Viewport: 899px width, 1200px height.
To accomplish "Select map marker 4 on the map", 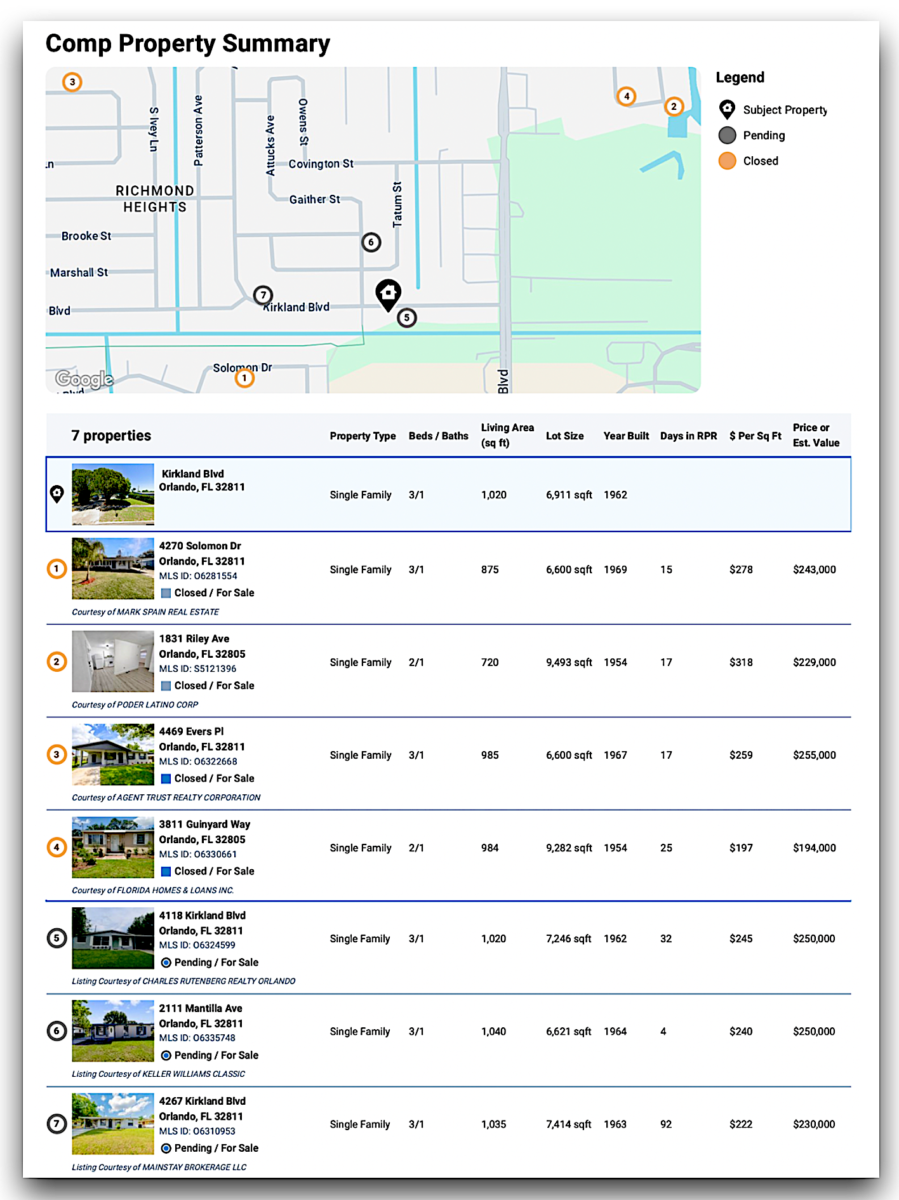I will (626, 96).
